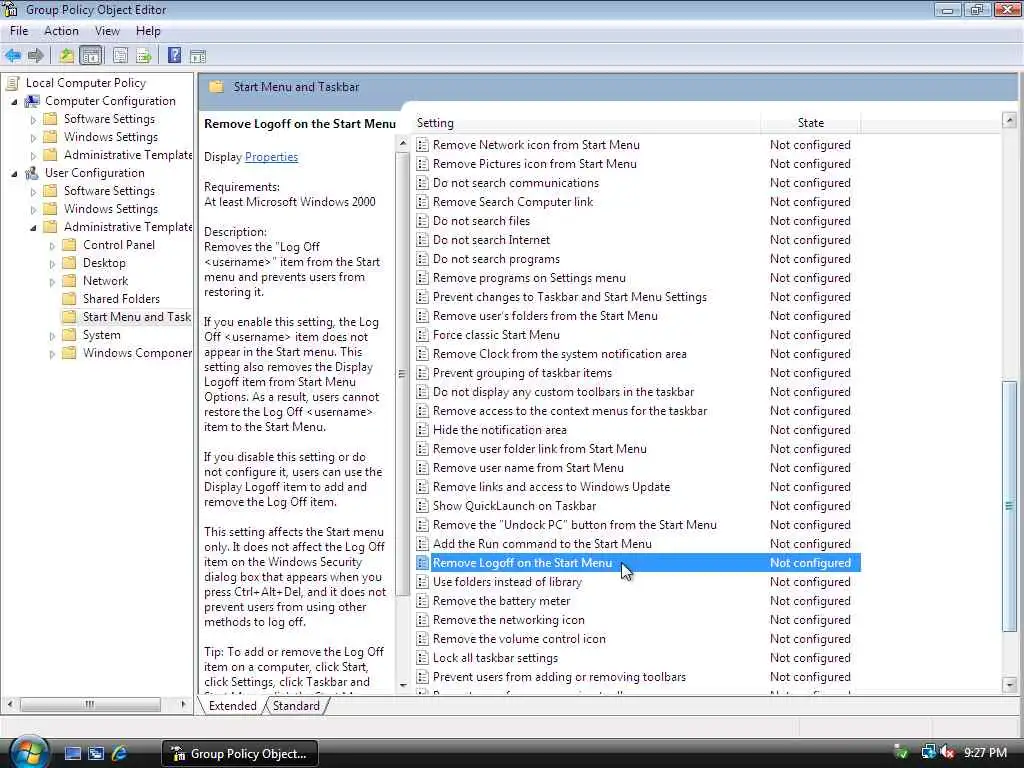Open the Properties link in description
The image size is (1024, 768).
click(271, 157)
